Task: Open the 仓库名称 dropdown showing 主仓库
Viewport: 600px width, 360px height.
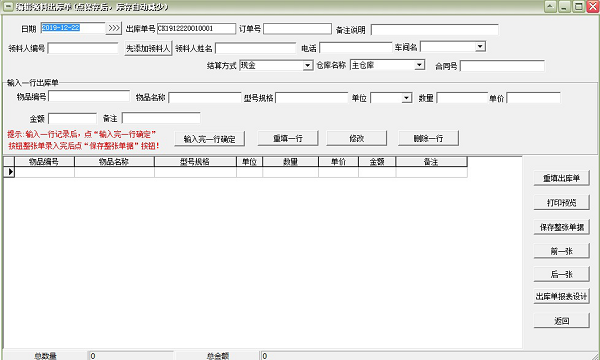Action: point(419,65)
